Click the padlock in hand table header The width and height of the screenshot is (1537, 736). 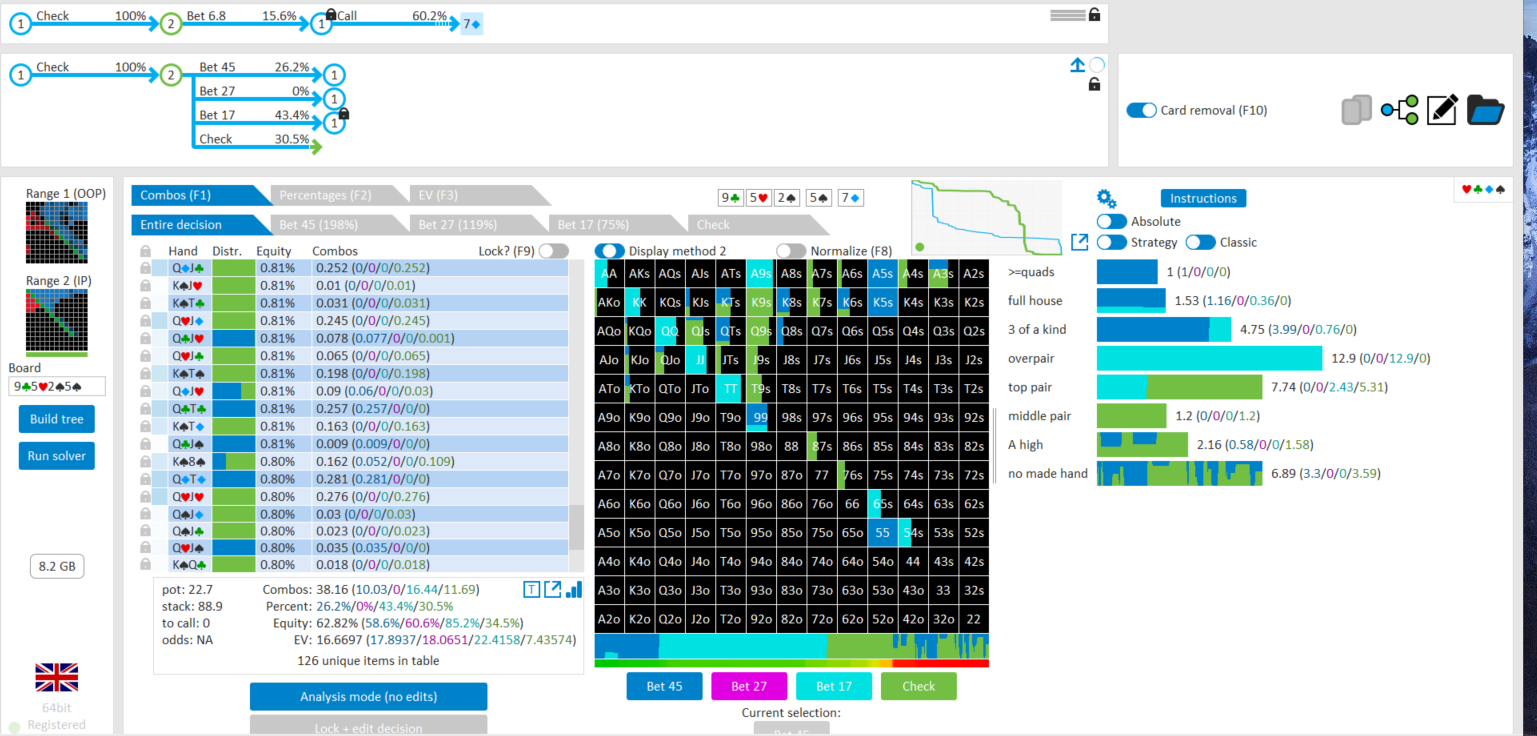pyautogui.click(x=146, y=251)
